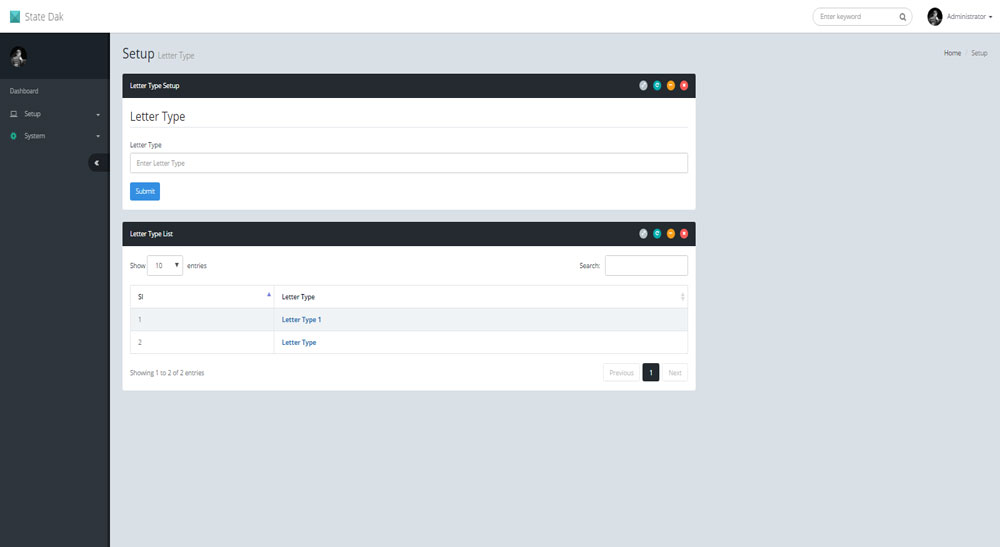Click the sidebar user avatar picture
The width and height of the screenshot is (1000, 547).
(x=18, y=57)
